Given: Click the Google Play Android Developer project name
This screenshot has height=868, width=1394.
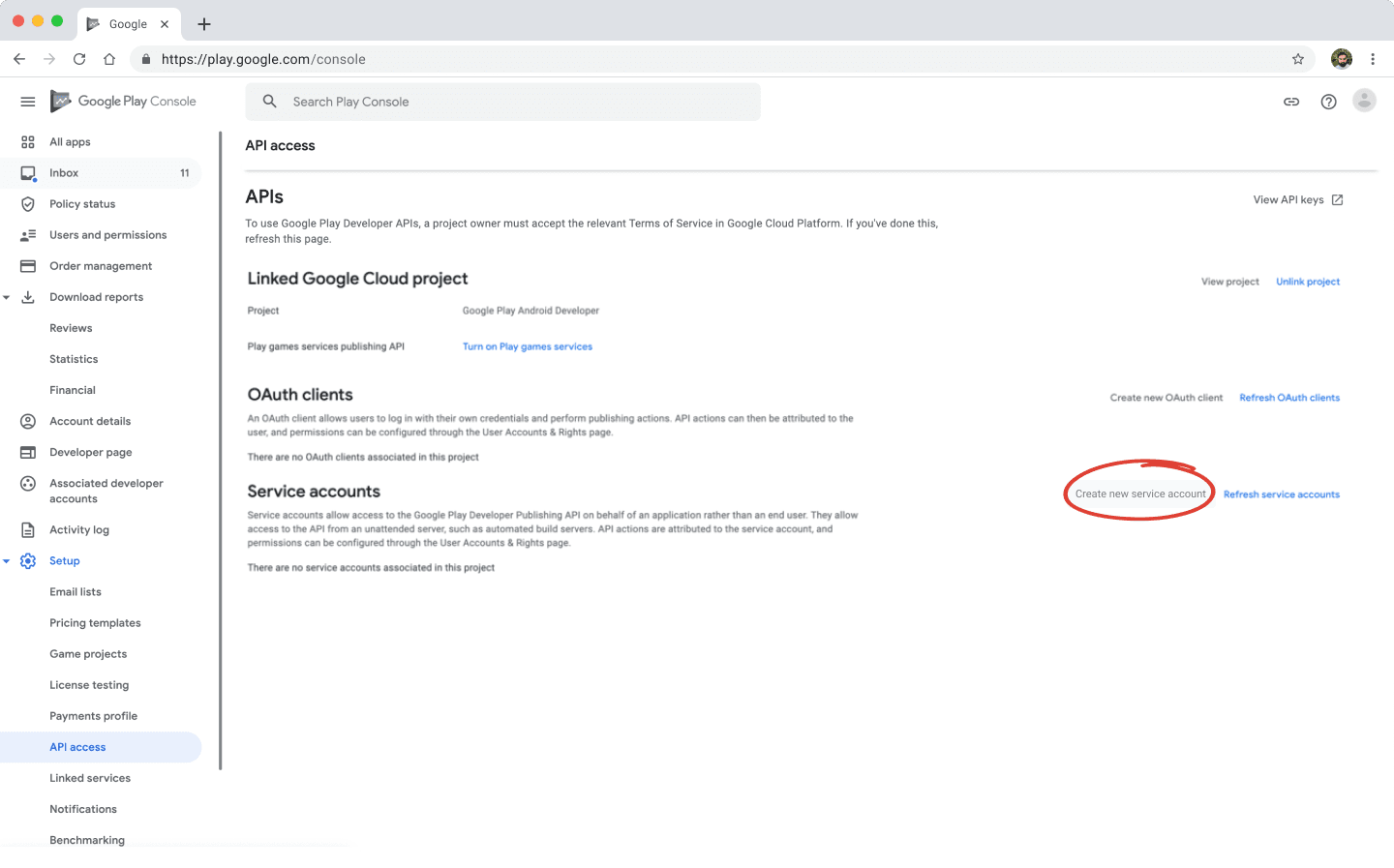Looking at the screenshot, I should point(530,311).
